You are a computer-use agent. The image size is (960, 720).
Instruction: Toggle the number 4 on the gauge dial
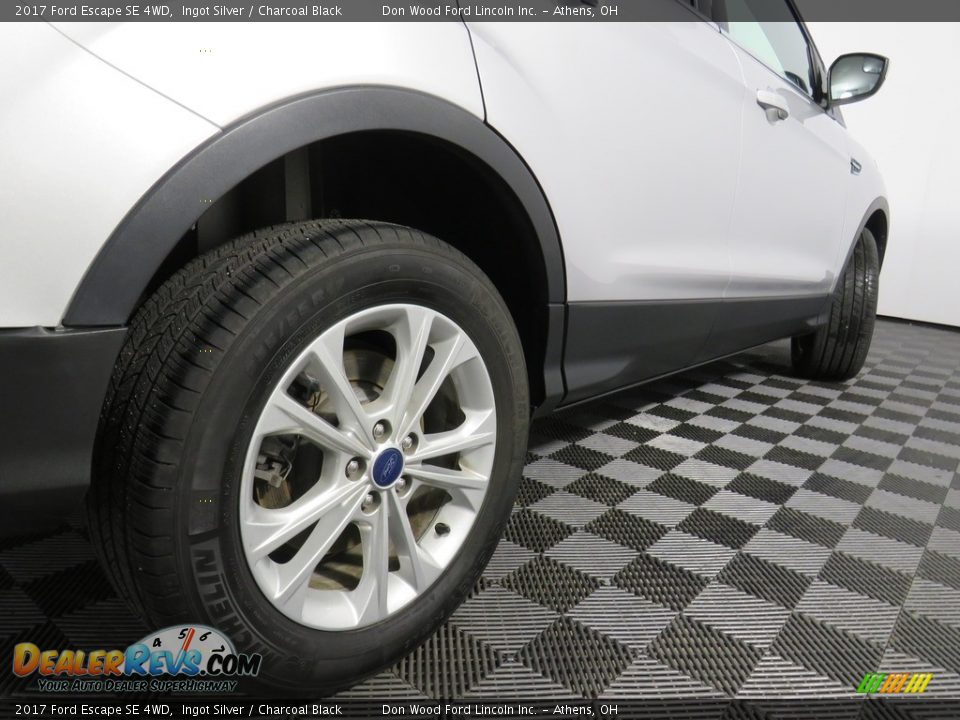[x=157, y=641]
